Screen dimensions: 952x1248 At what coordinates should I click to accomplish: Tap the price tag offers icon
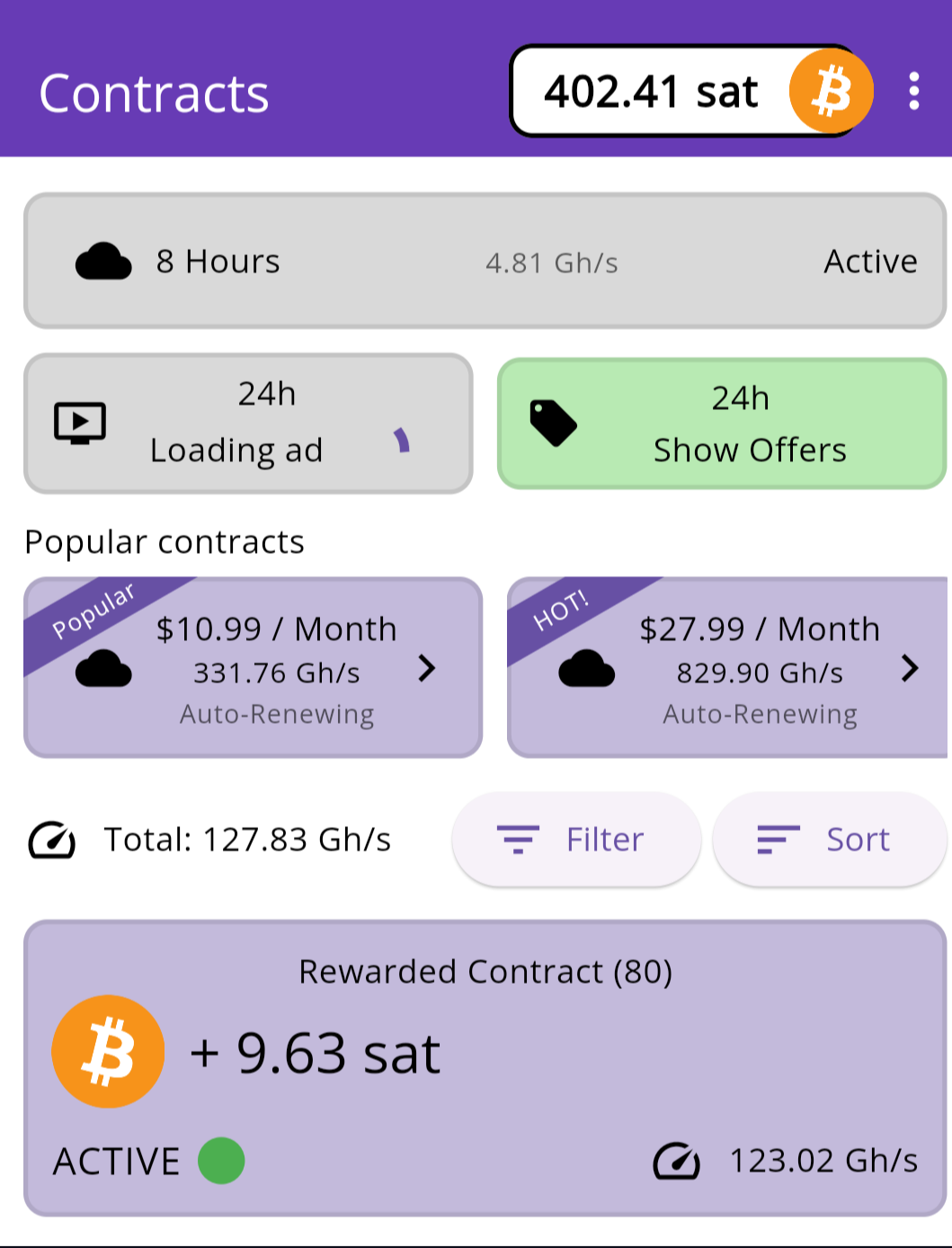tap(553, 423)
